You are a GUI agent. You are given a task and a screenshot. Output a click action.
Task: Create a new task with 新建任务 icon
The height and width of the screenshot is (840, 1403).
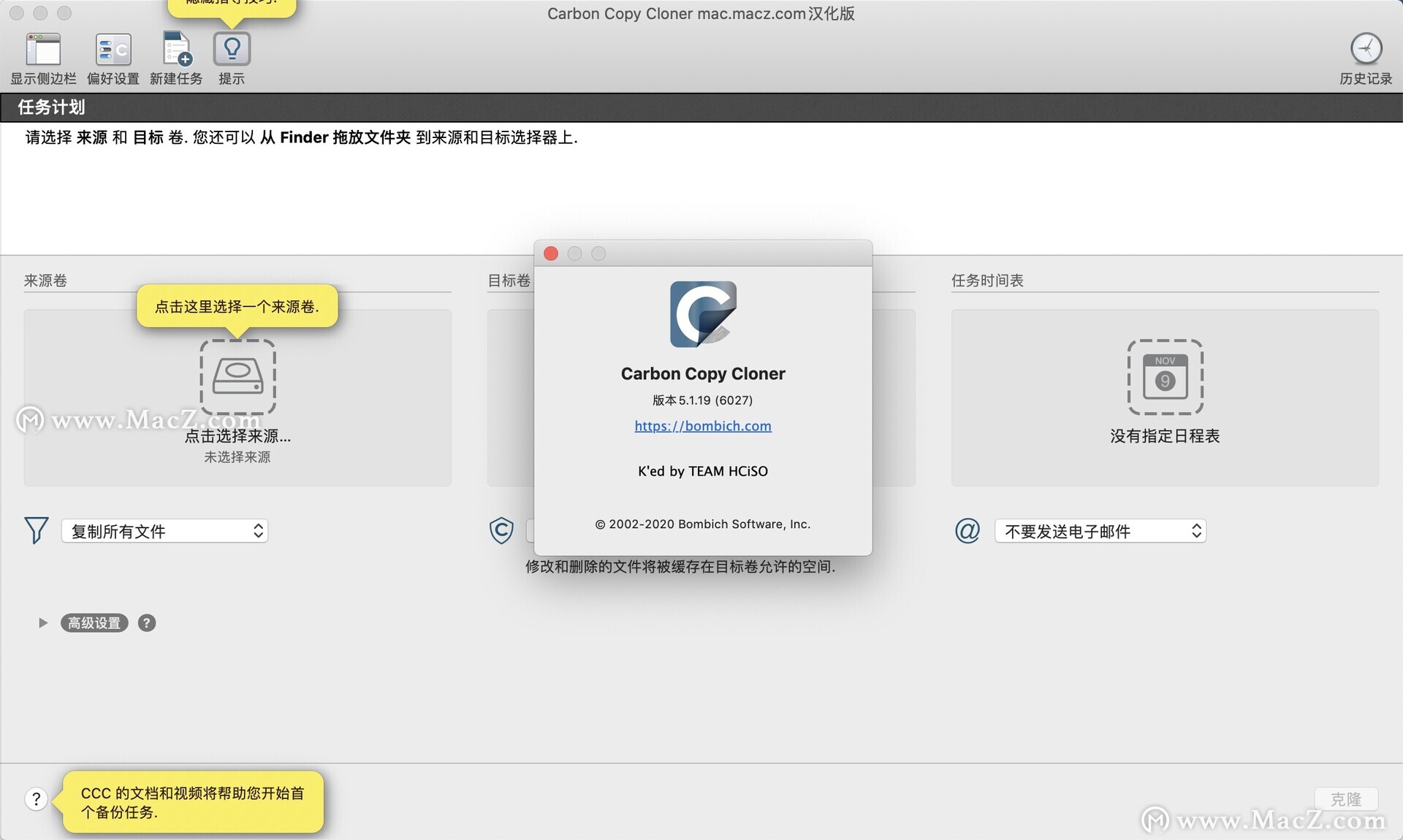176,50
